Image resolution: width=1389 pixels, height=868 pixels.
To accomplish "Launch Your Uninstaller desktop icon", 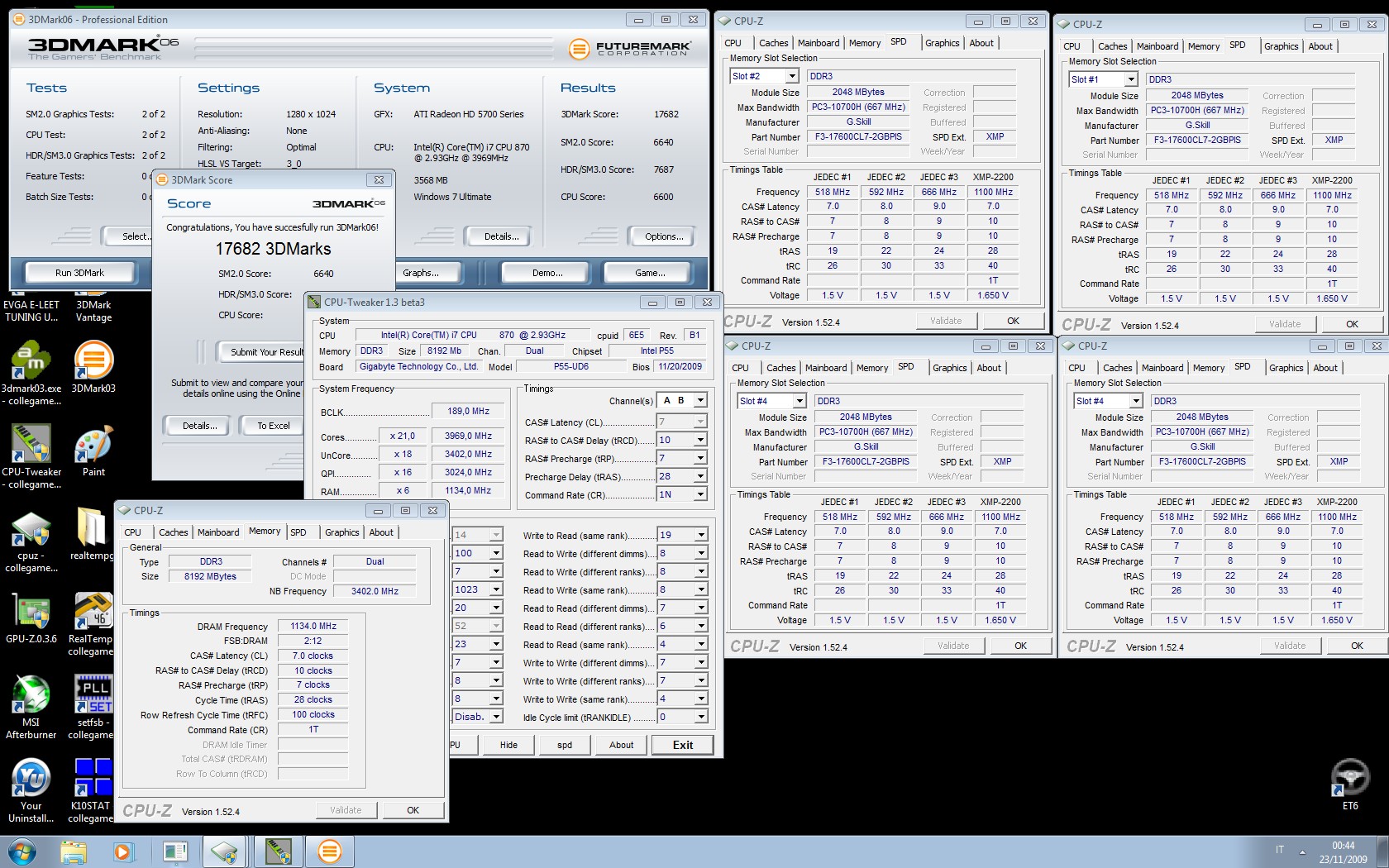I will click(31, 790).
